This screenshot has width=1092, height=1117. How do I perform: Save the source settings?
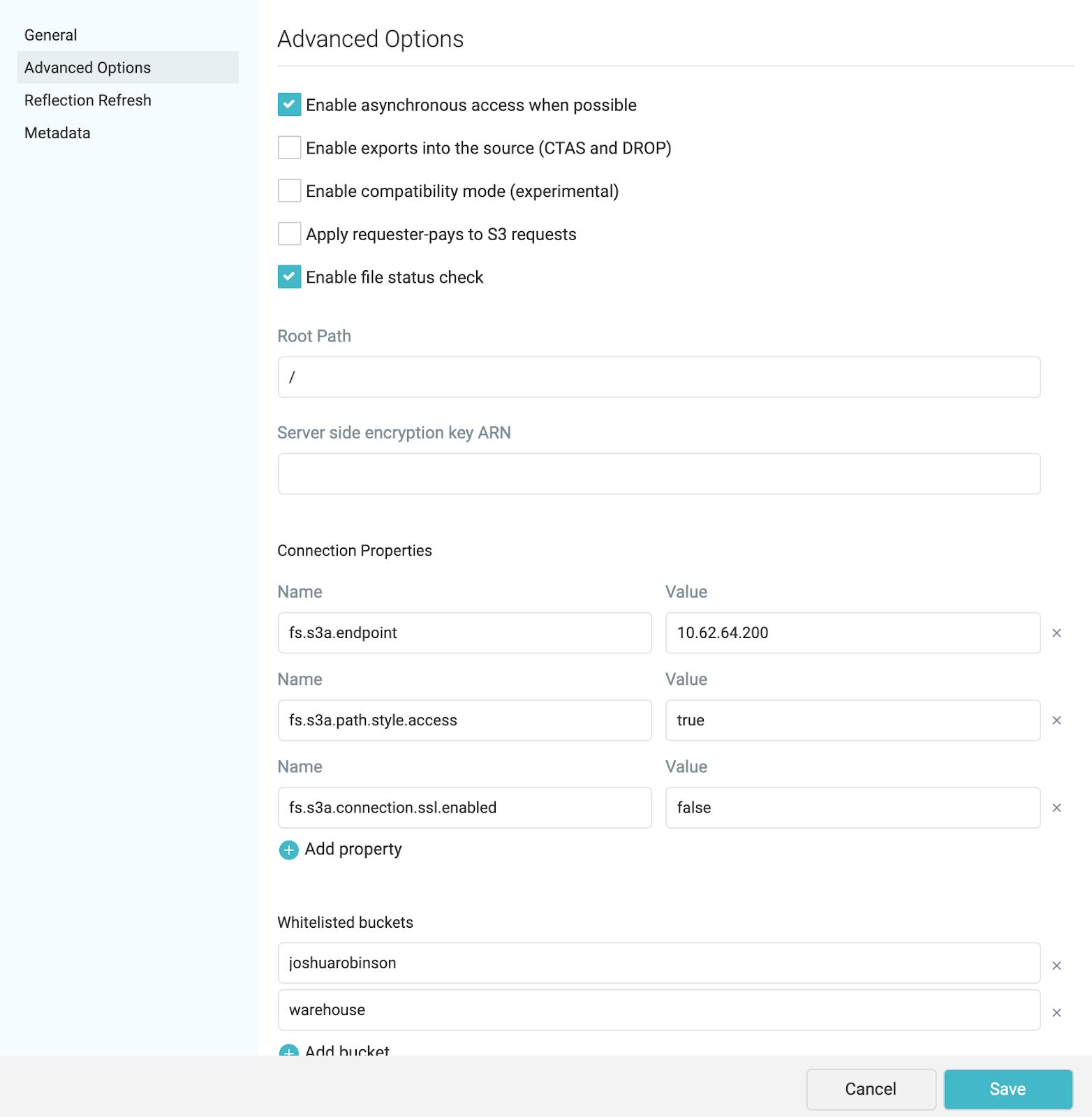tap(1008, 1089)
